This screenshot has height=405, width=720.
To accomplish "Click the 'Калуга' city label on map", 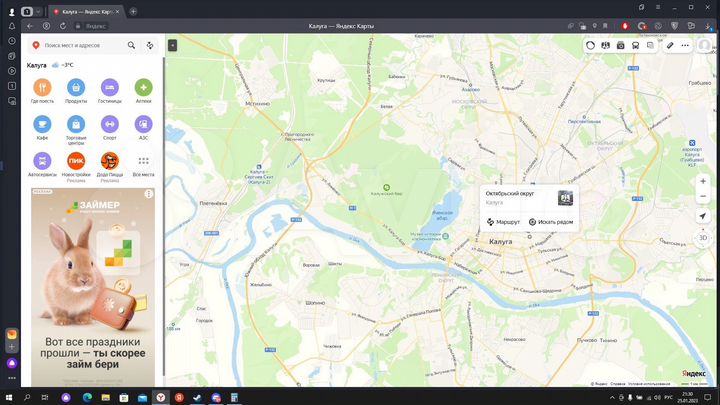I will click(x=501, y=242).
